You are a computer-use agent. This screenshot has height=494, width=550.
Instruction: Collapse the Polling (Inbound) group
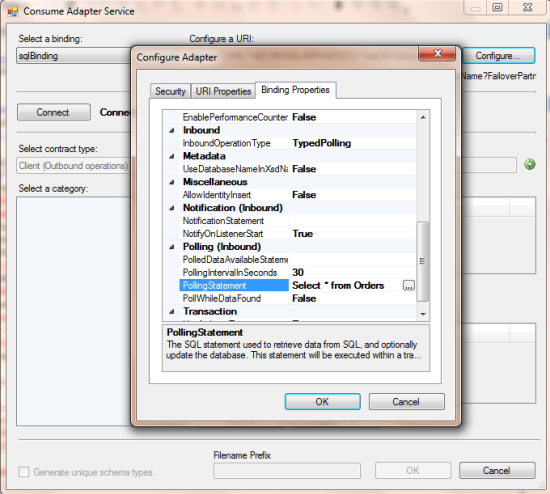(172, 247)
